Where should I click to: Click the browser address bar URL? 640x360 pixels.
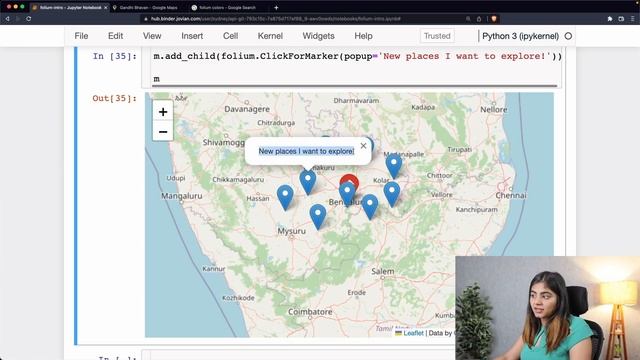point(276,19)
